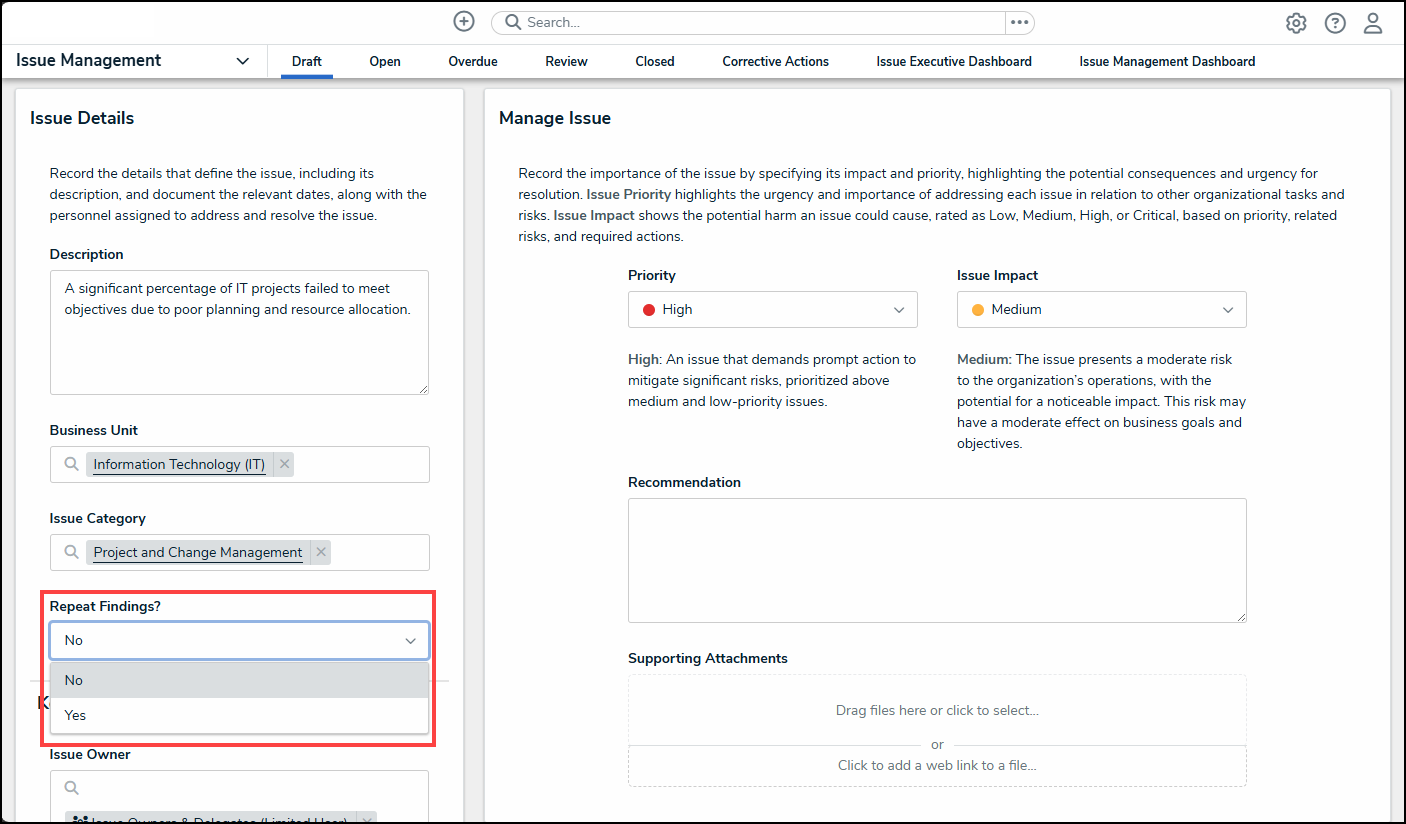Open the settings gear icon
Viewport: 1406px width, 824px height.
(1296, 23)
